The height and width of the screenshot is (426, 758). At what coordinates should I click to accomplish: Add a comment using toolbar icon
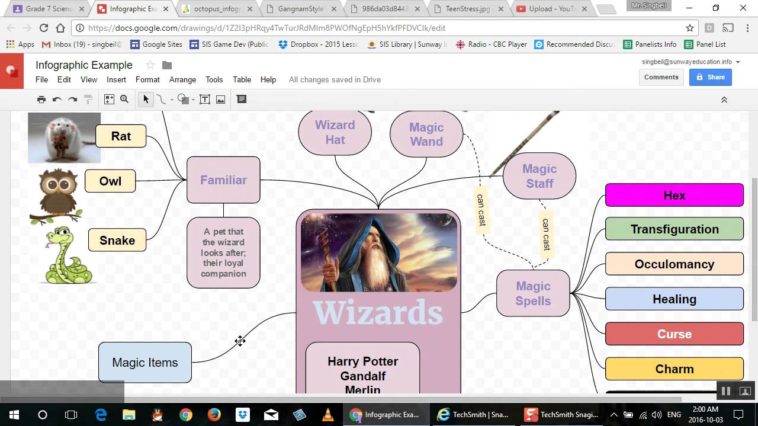(242, 99)
